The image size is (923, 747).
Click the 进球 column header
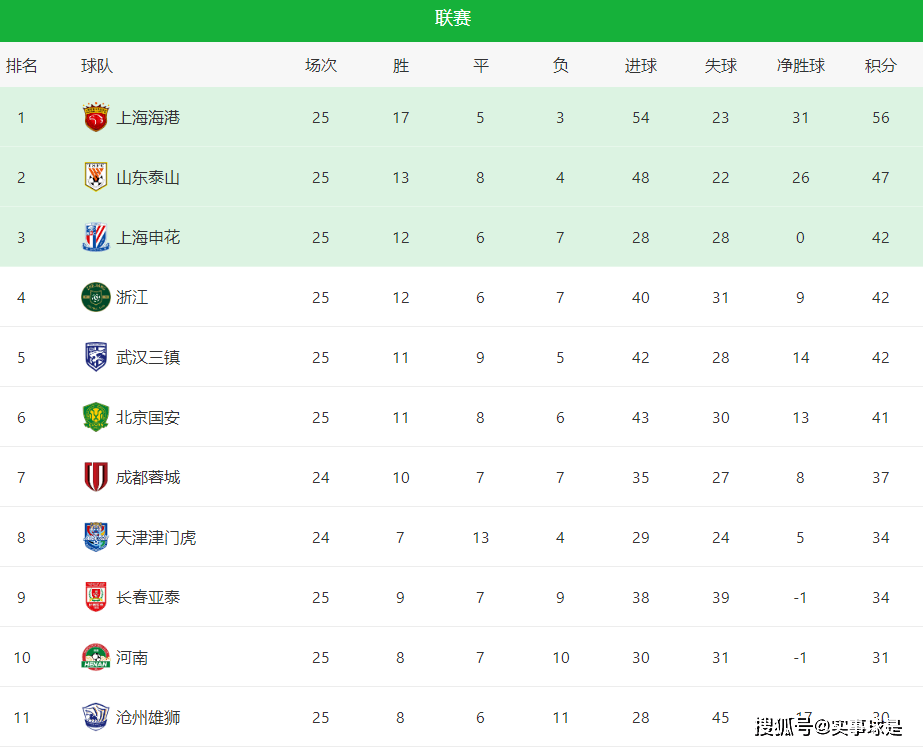point(640,65)
